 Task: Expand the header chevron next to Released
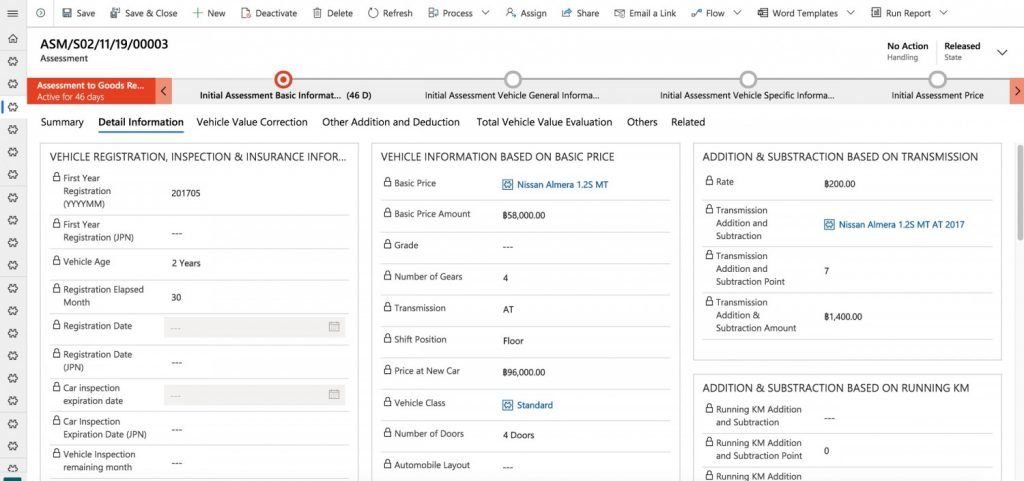(1002, 53)
